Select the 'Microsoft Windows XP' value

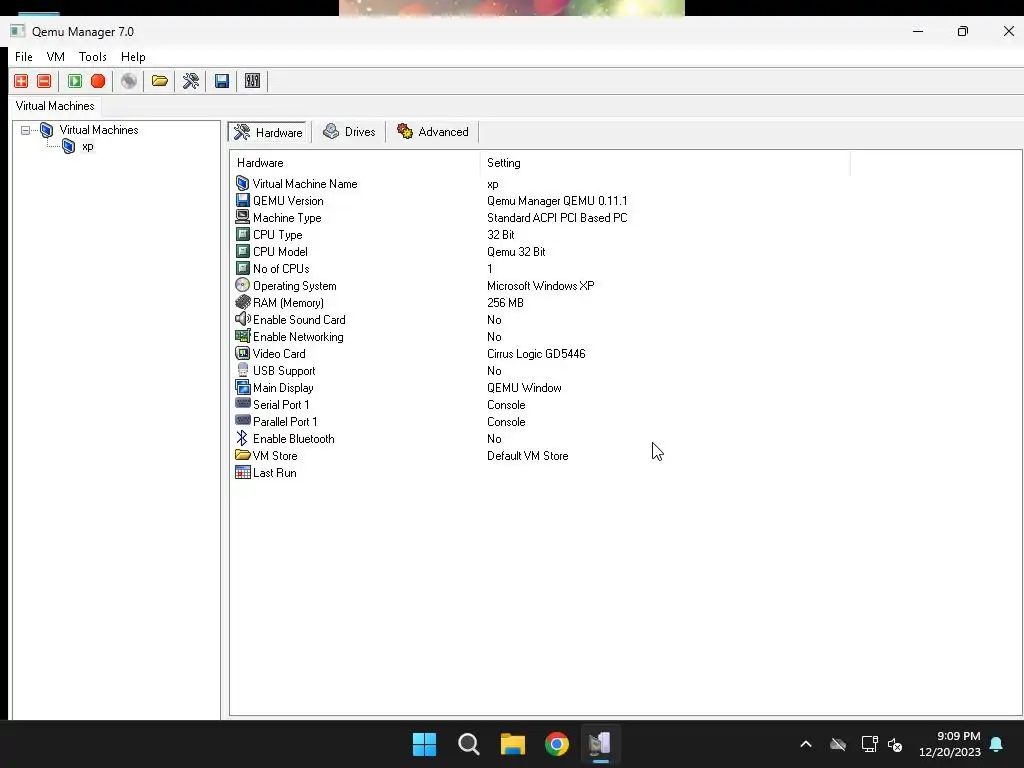(x=541, y=286)
